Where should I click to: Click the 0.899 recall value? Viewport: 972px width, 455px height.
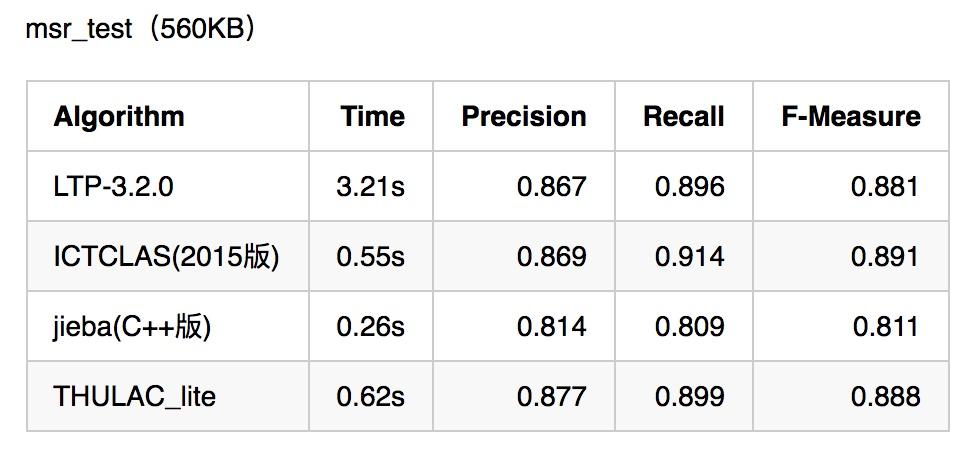[689, 397]
